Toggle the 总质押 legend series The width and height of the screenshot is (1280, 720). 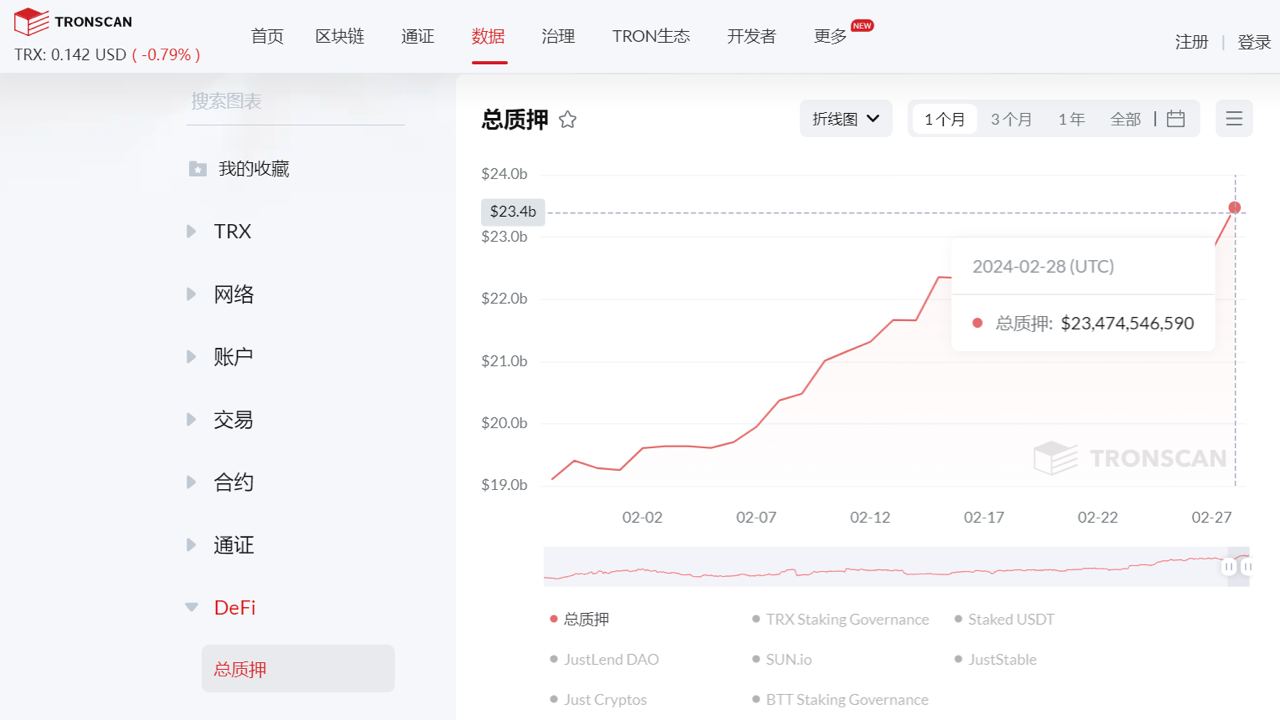click(585, 619)
